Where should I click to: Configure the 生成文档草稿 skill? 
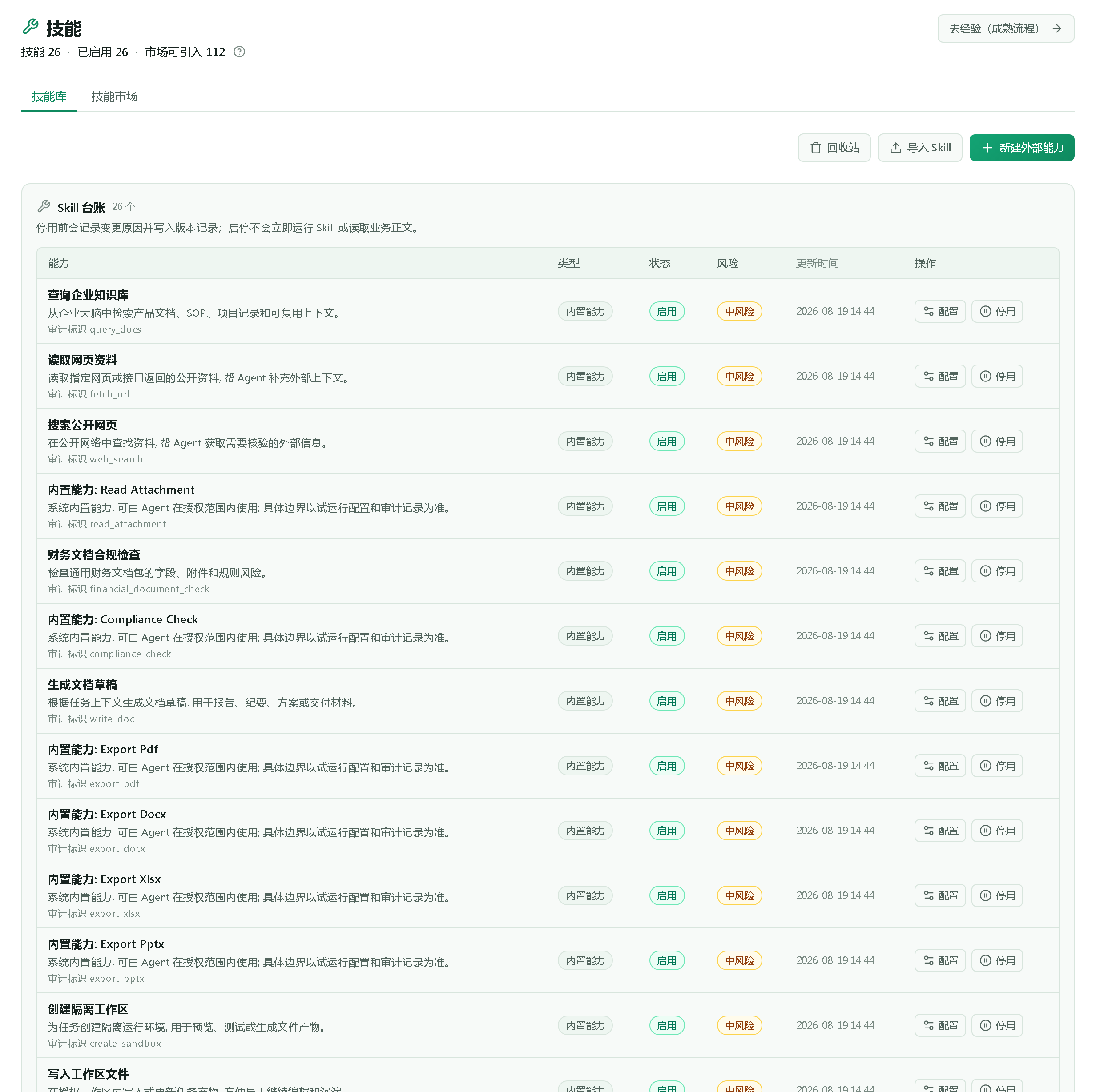(940, 701)
